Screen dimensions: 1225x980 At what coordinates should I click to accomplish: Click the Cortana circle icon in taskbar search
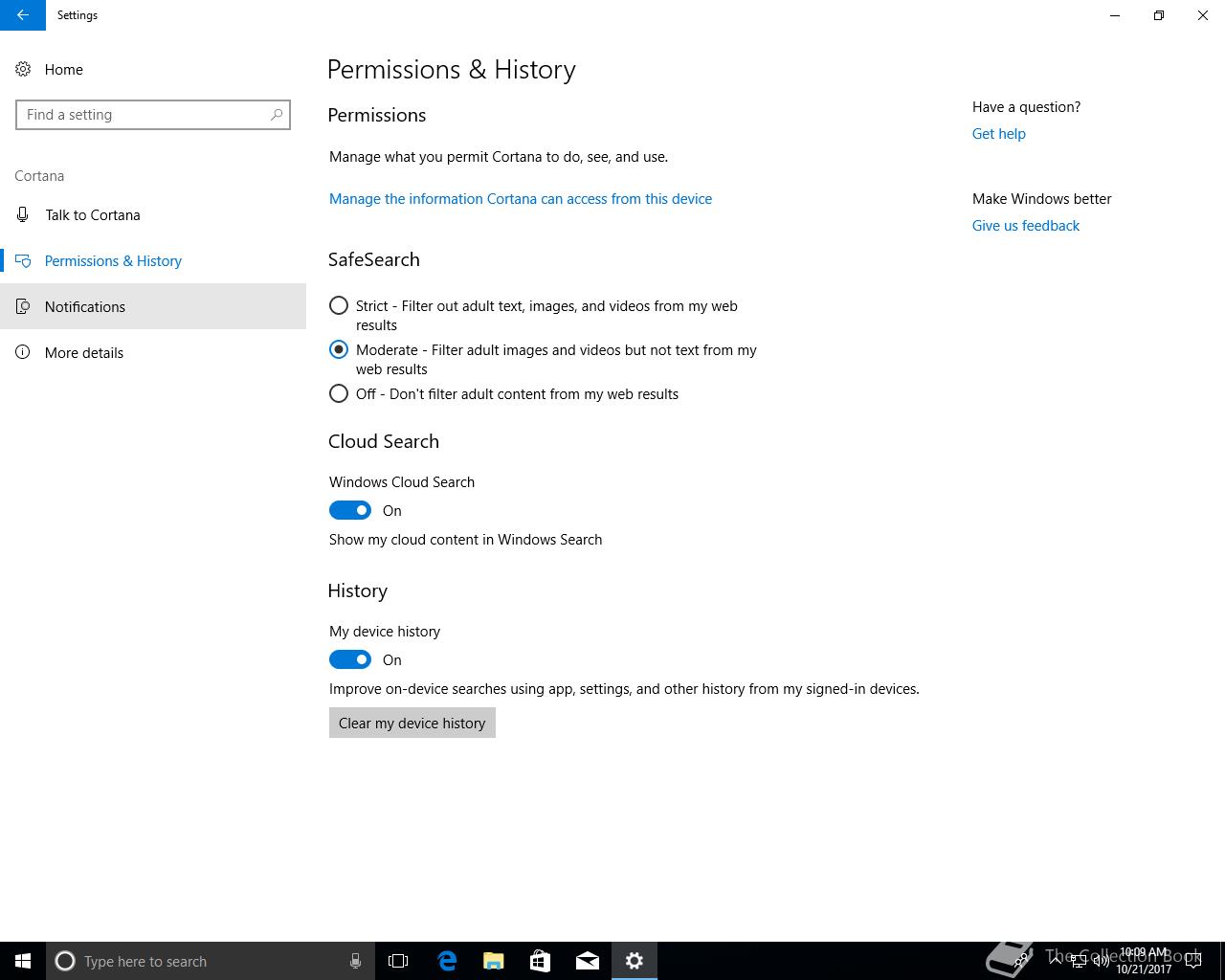[x=65, y=961]
